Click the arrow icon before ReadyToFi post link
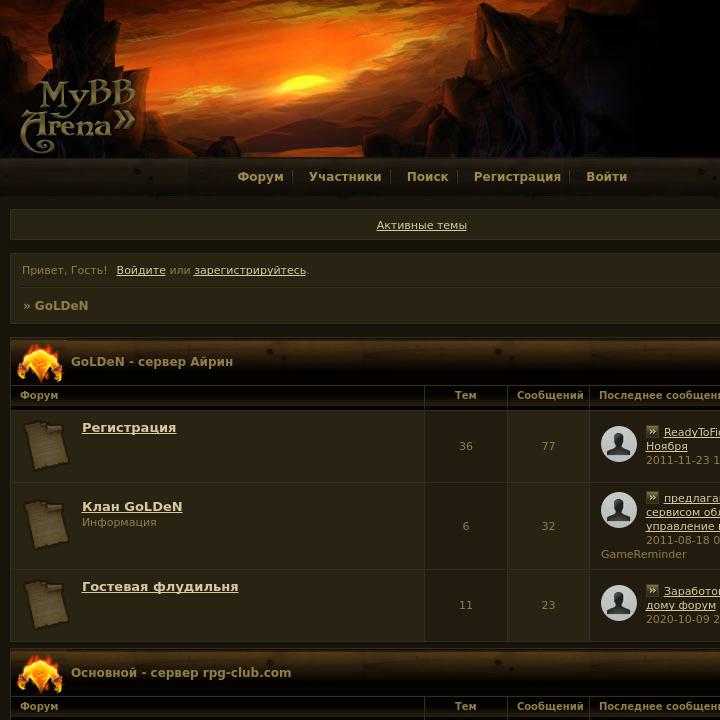This screenshot has height=720, width=720. [652, 431]
